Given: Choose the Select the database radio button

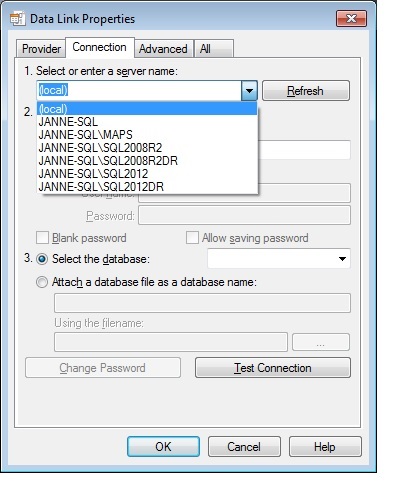Looking at the screenshot, I should 42,259.
